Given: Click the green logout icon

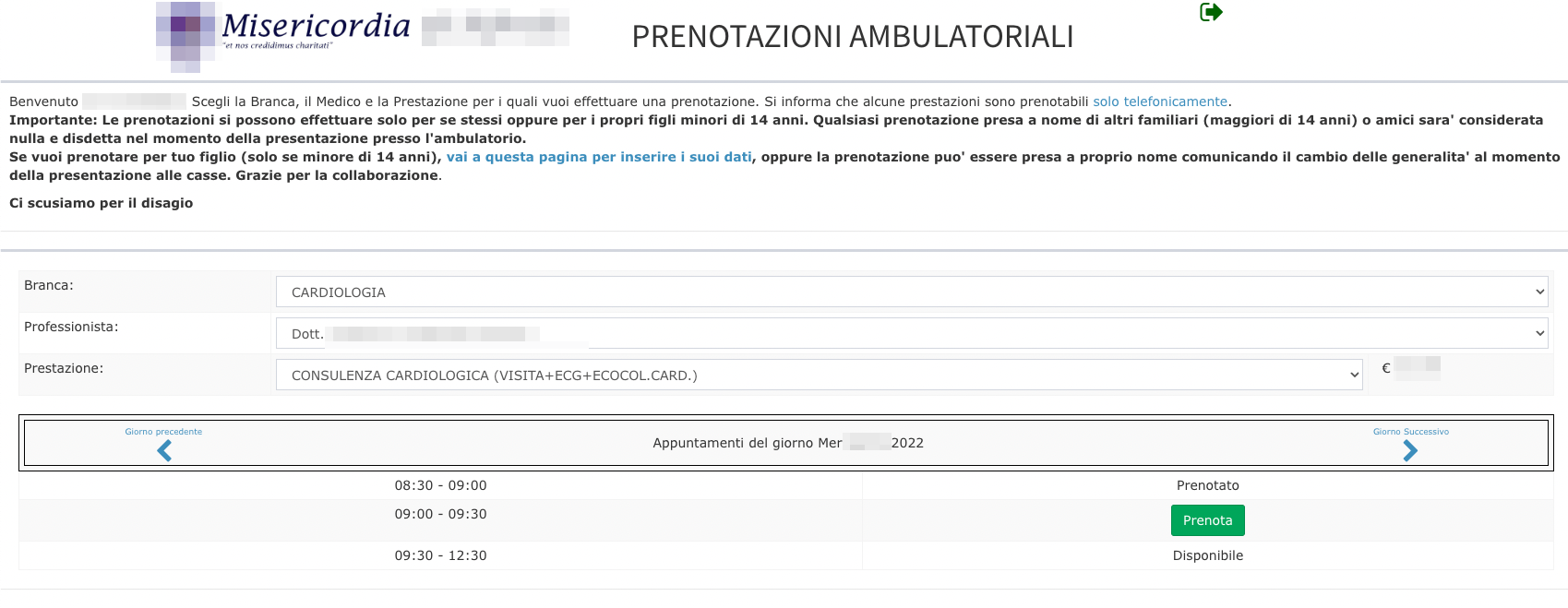Looking at the screenshot, I should point(1211,12).
